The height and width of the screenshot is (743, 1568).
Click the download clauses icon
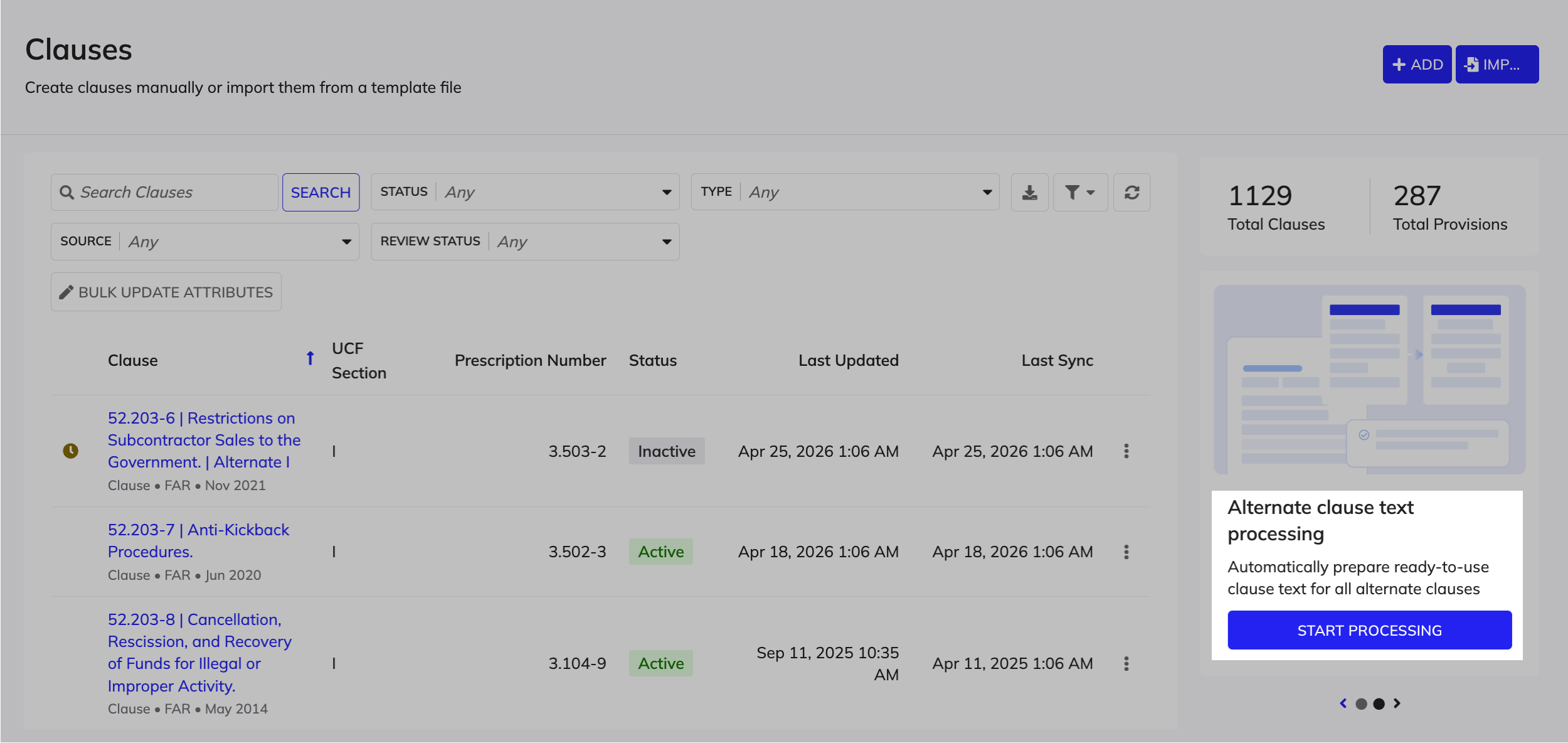[x=1029, y=192]
